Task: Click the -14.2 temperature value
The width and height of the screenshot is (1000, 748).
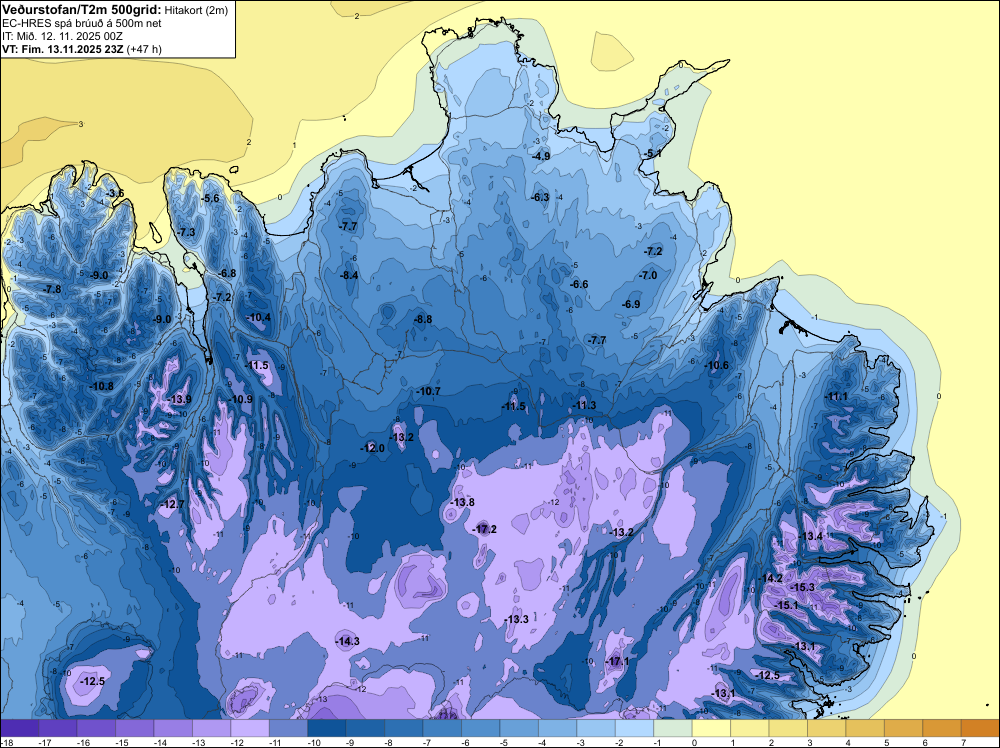Action: coord(770,578)
